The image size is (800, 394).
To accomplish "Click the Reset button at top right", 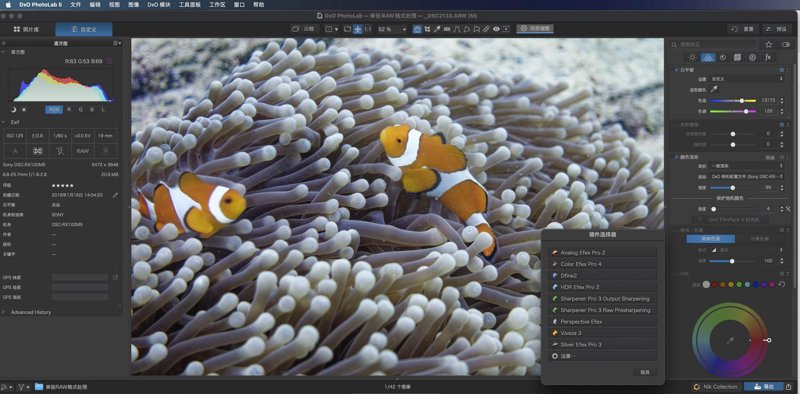I will (x=743, y=29).
